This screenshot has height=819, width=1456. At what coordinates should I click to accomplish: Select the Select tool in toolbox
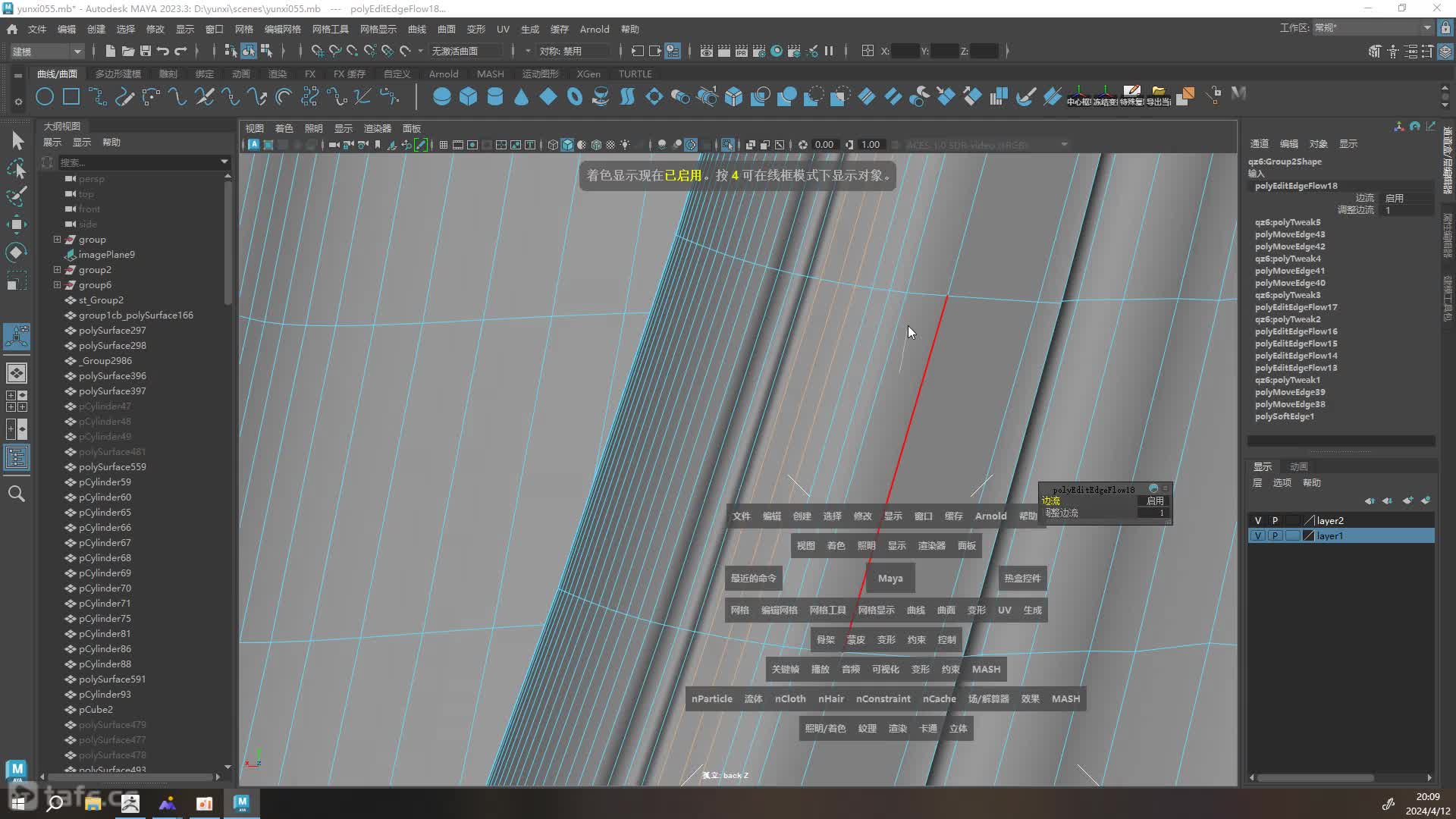coord(17,140)
